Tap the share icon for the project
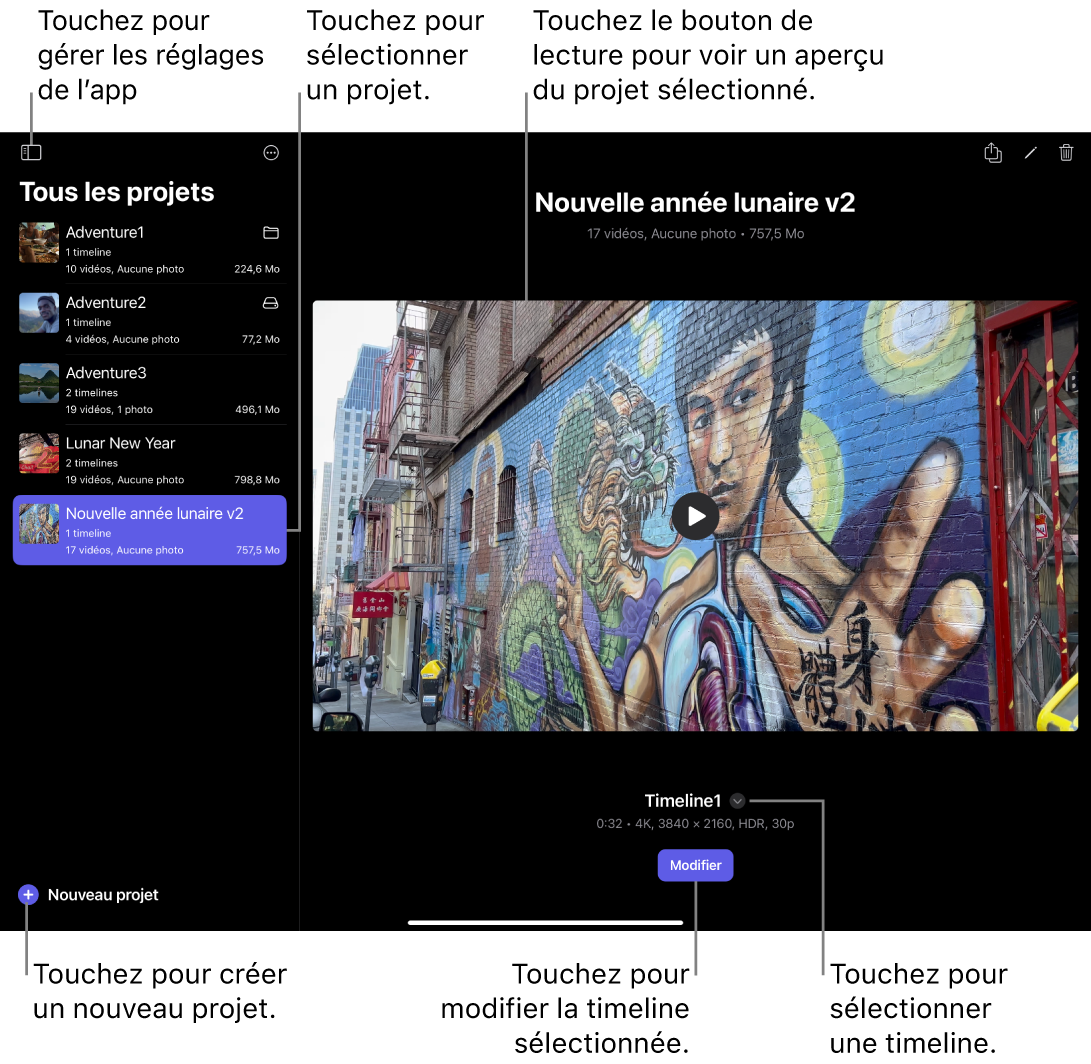This screenshot has width=1091, height=1064. point(992,152)
